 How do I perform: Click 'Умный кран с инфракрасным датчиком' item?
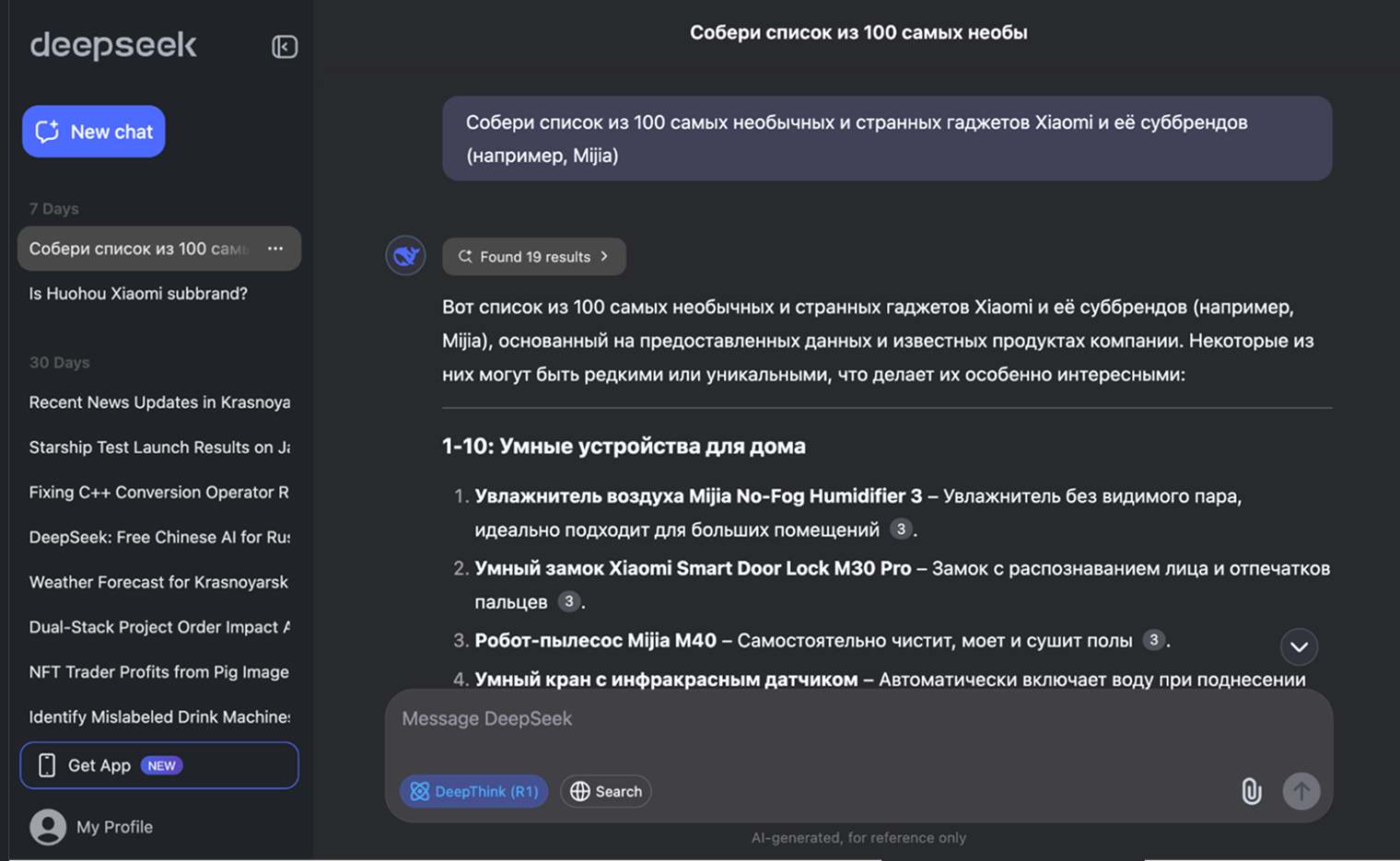(x=666, y=680)
